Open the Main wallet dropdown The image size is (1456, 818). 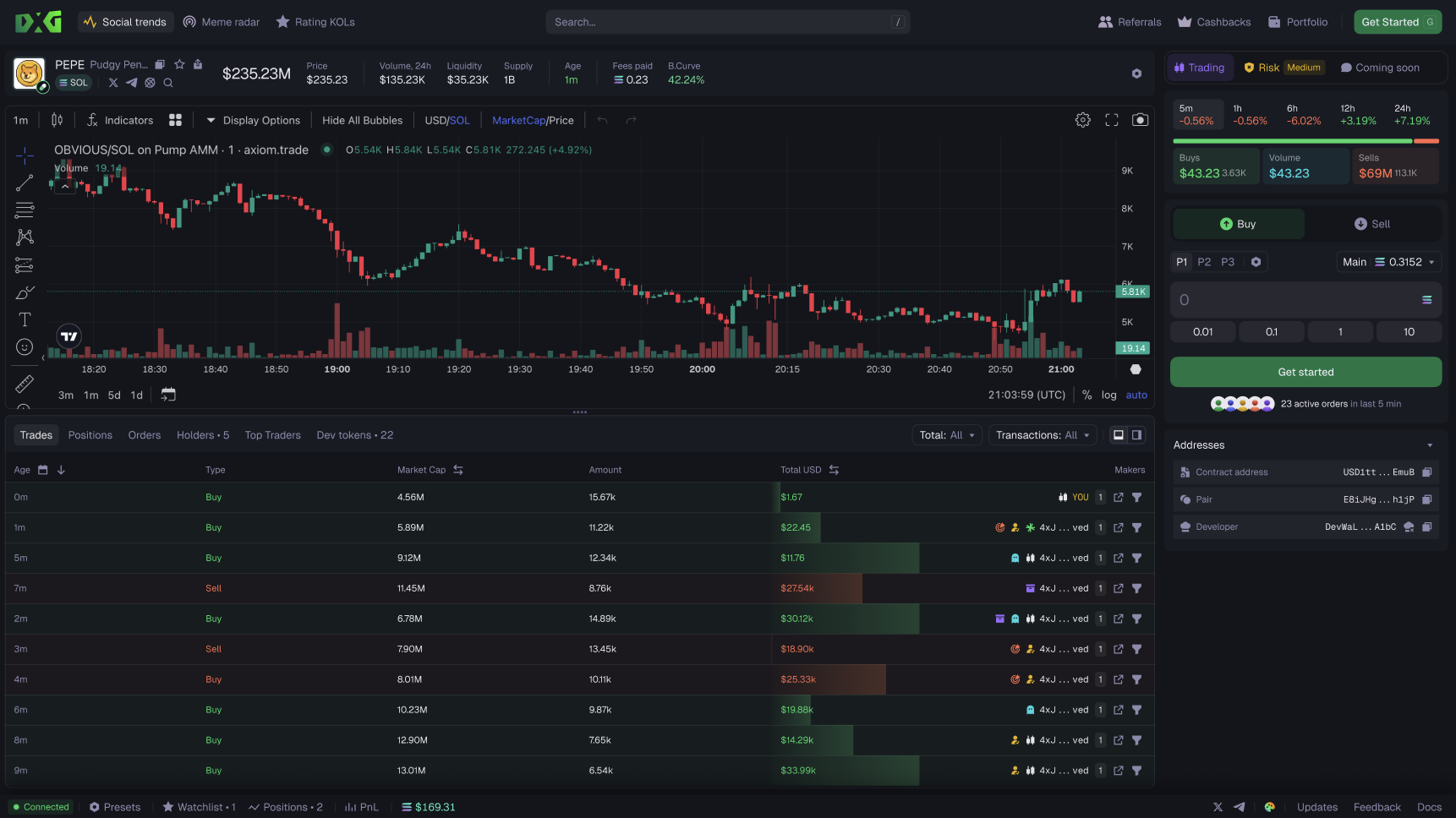1388,262
